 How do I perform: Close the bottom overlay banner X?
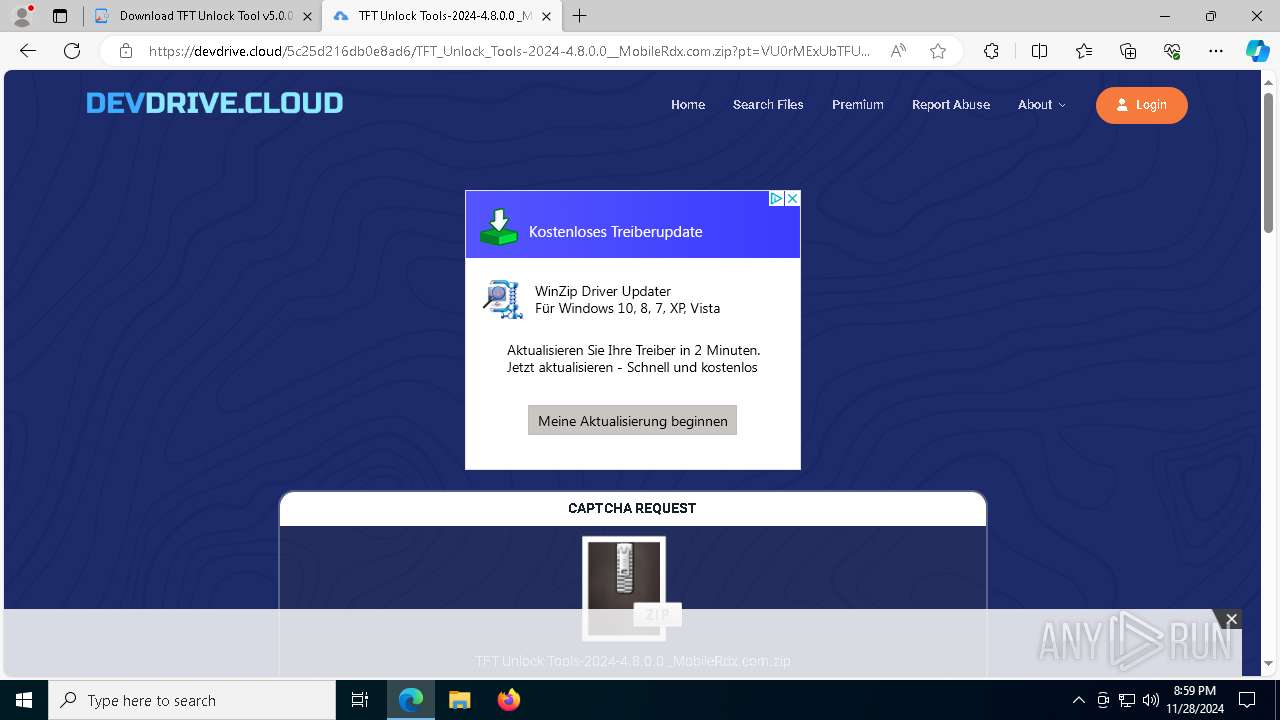point(1232,619)
